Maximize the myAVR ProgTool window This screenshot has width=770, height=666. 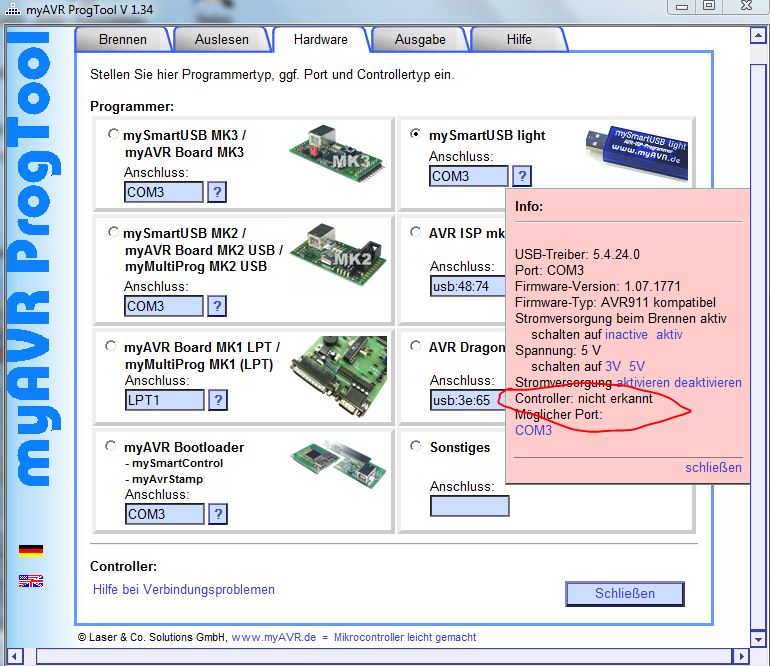tap(709, 6)
